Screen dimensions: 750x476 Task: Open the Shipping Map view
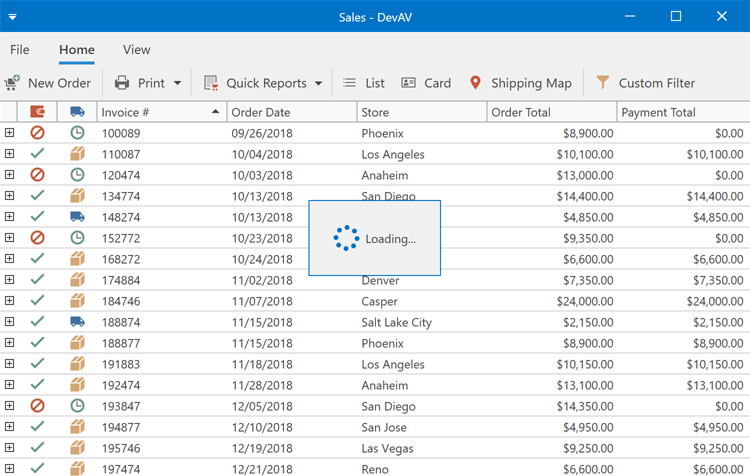[520, 83]
